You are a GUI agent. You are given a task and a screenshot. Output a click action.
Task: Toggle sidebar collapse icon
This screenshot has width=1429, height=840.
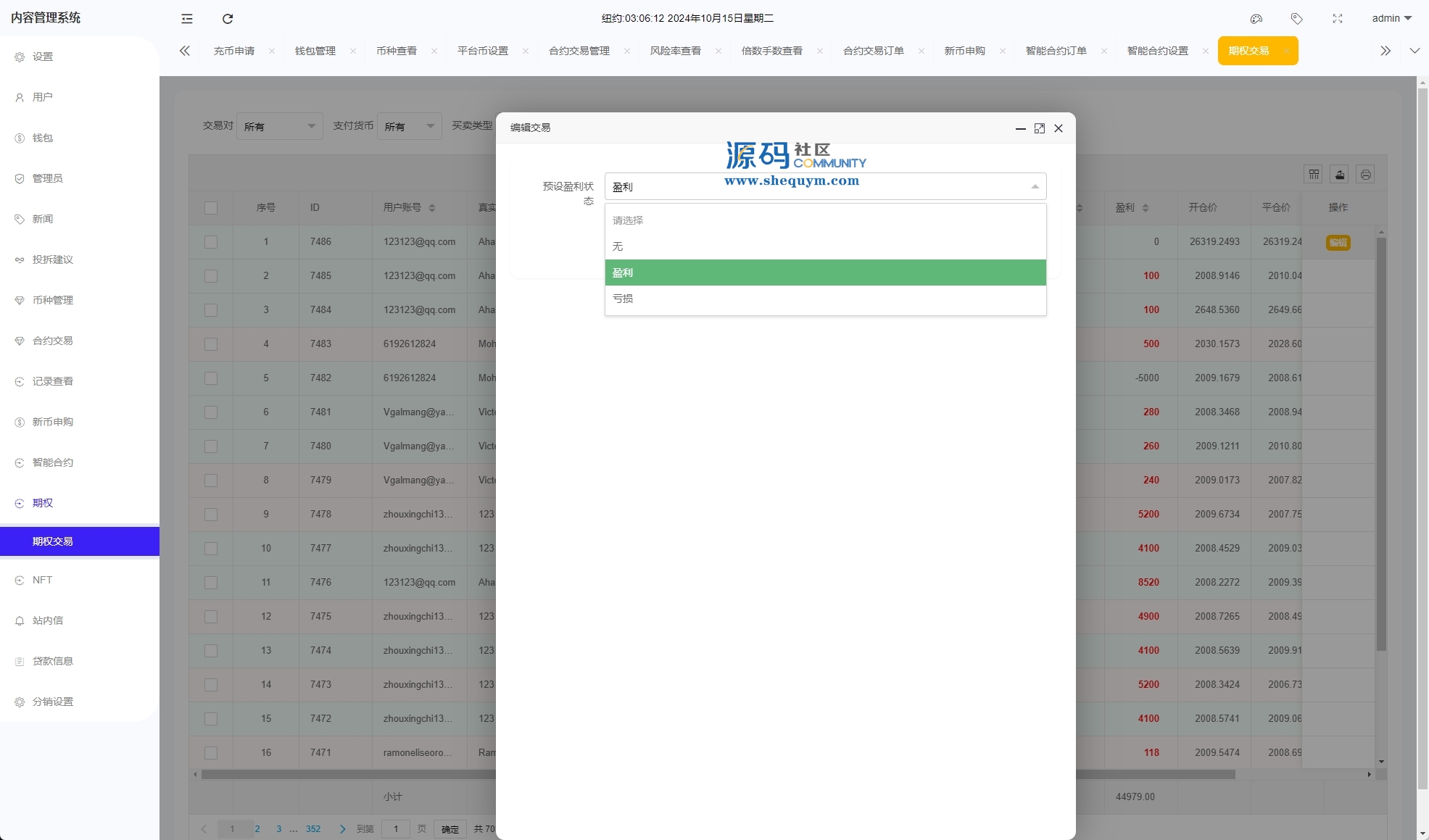(x=187, y=19)
